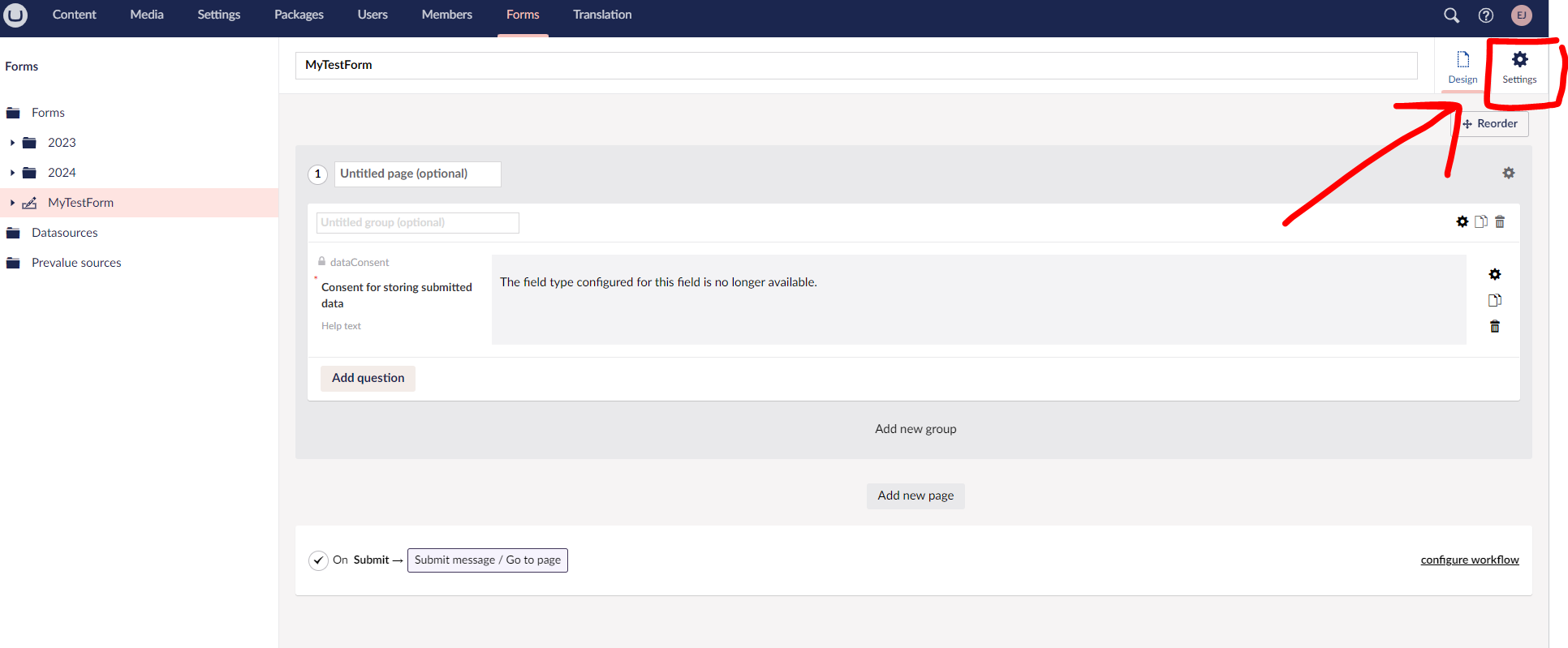This screenshot has height=648, width=1568.
Task: Click the Datasources folder icon
Action: [x=13, y=233]
